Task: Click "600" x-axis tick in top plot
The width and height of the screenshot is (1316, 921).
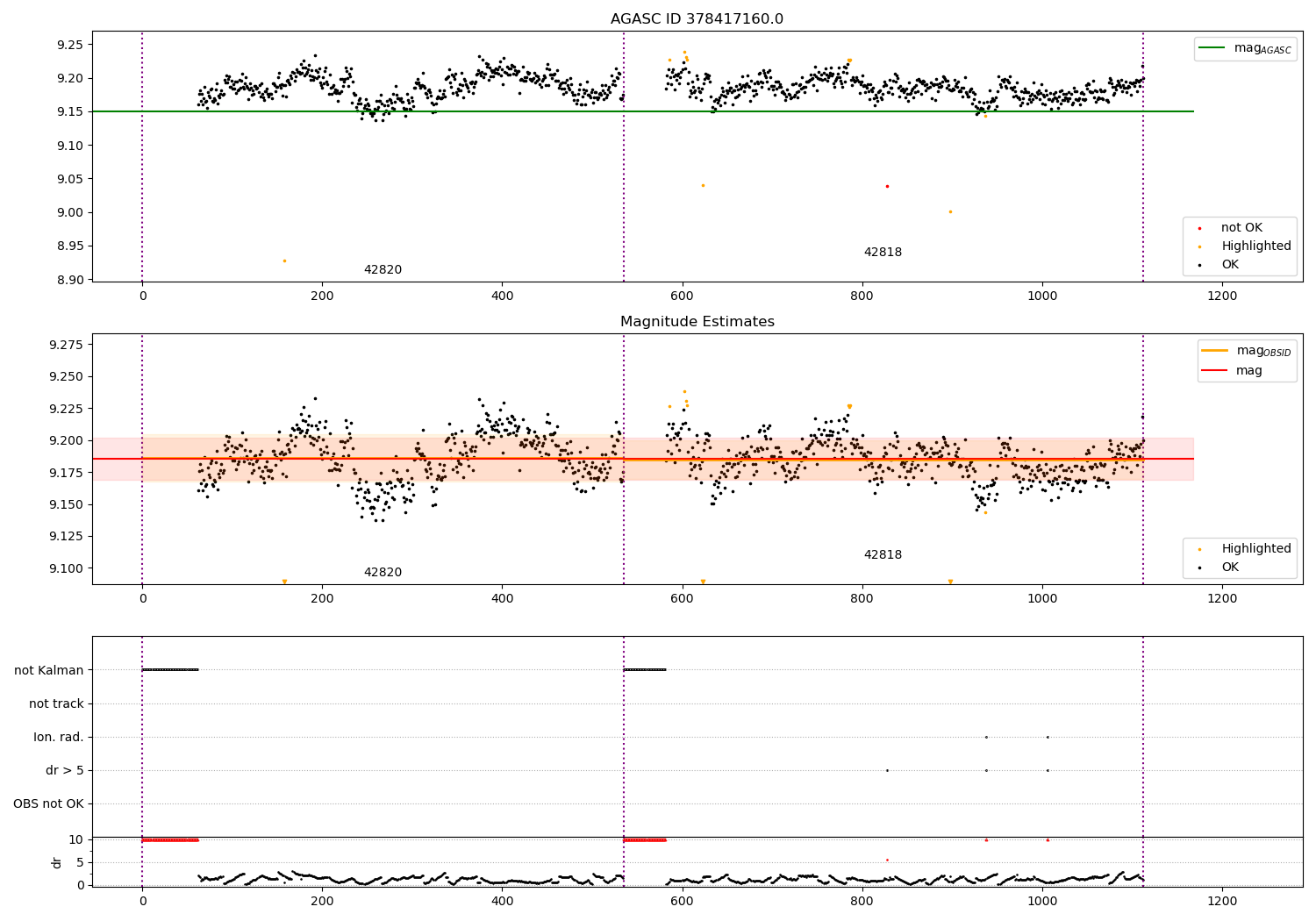Action: coord(682,296)
